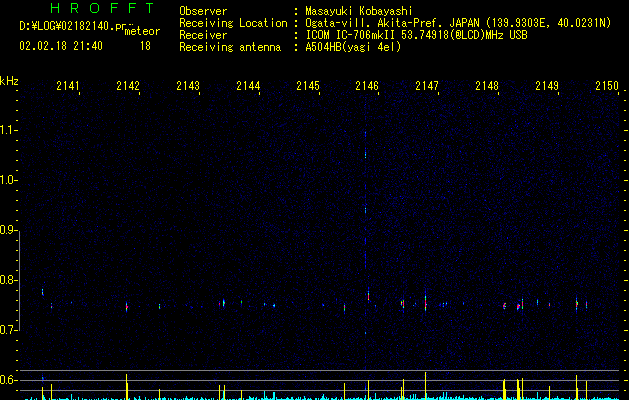Click the date stamp 02.02.18 21:40
This screenshot has width=629, height=400.
click(61, 46)
